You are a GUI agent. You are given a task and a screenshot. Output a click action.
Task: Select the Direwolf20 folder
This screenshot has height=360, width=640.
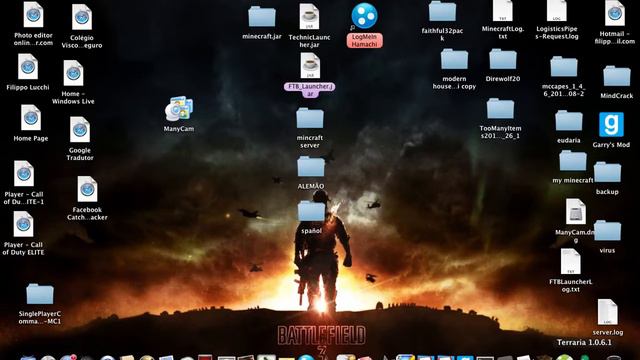[x=503, y=59]
